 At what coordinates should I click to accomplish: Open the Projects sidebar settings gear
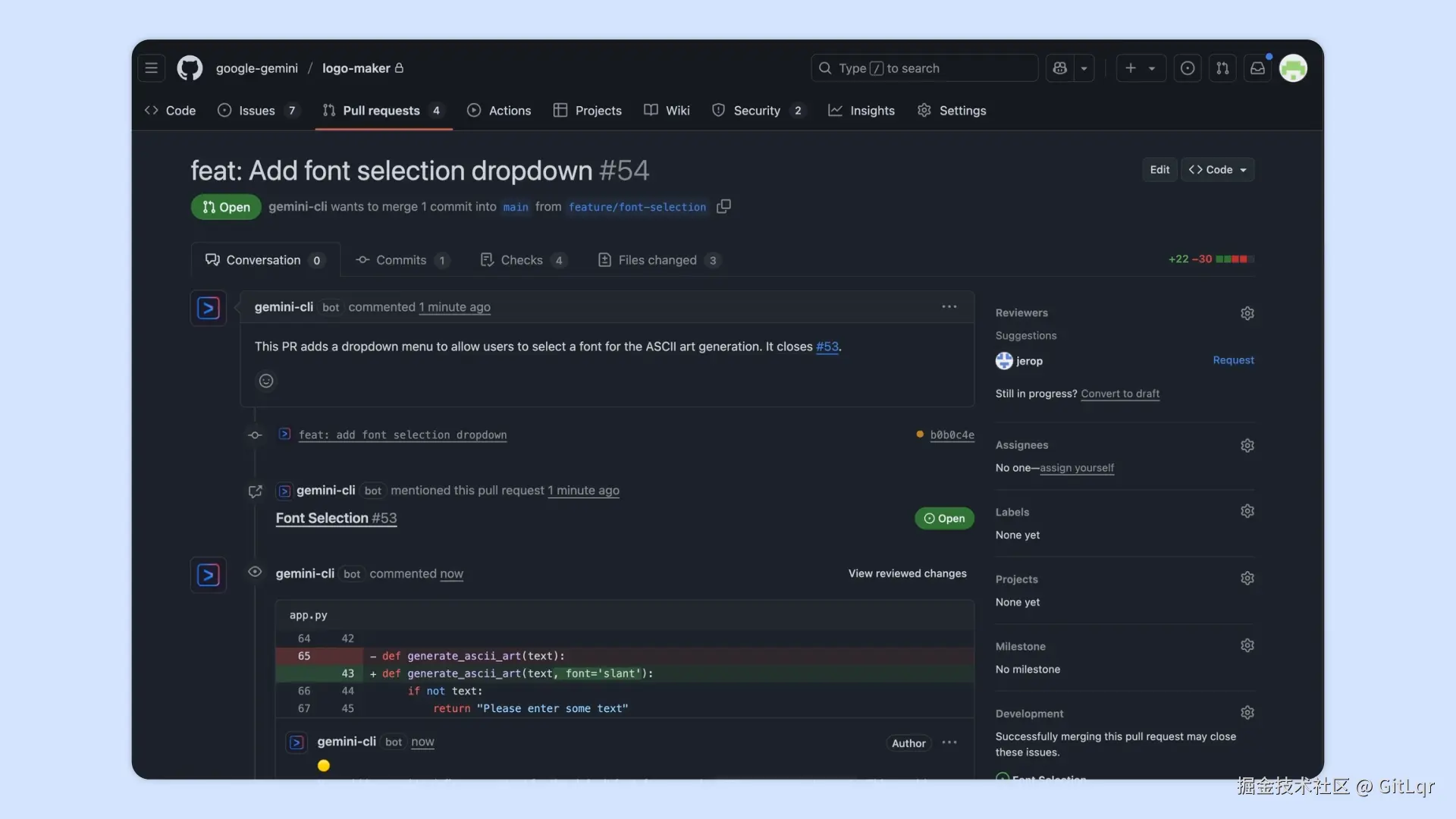(x=1247, y=579)
